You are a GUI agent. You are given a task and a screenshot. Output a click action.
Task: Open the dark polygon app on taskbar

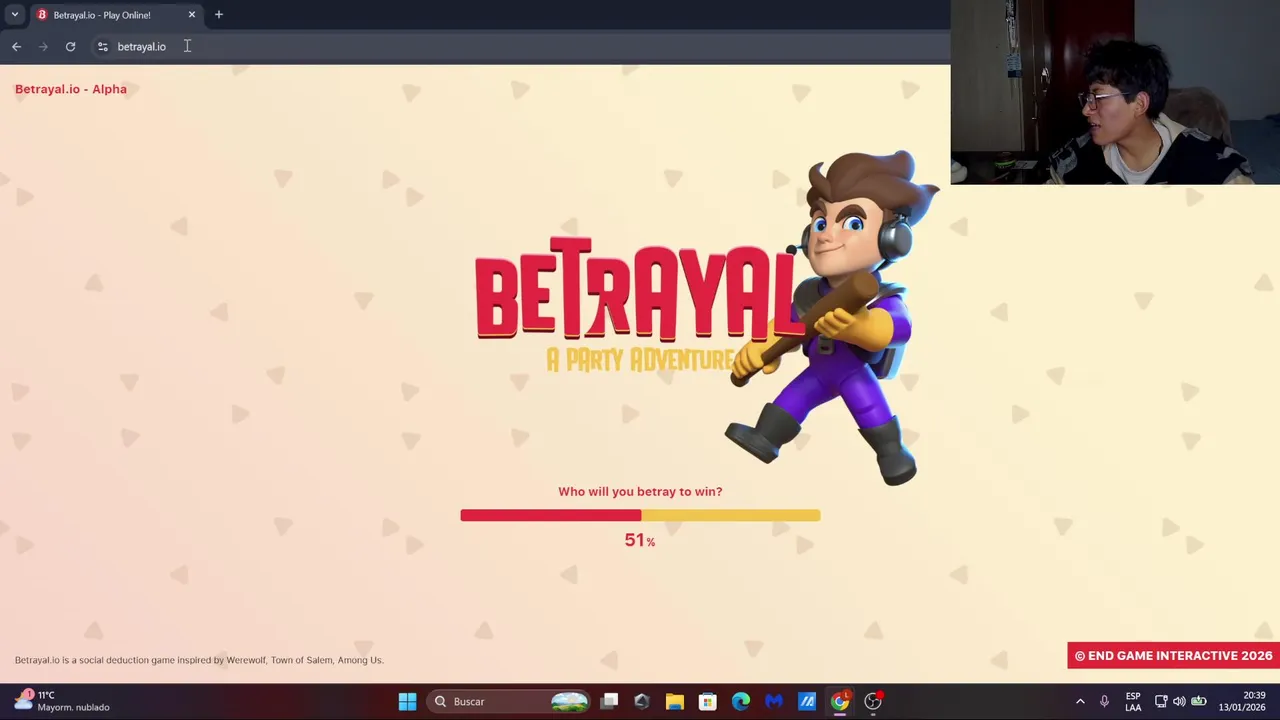coord(642,701)
